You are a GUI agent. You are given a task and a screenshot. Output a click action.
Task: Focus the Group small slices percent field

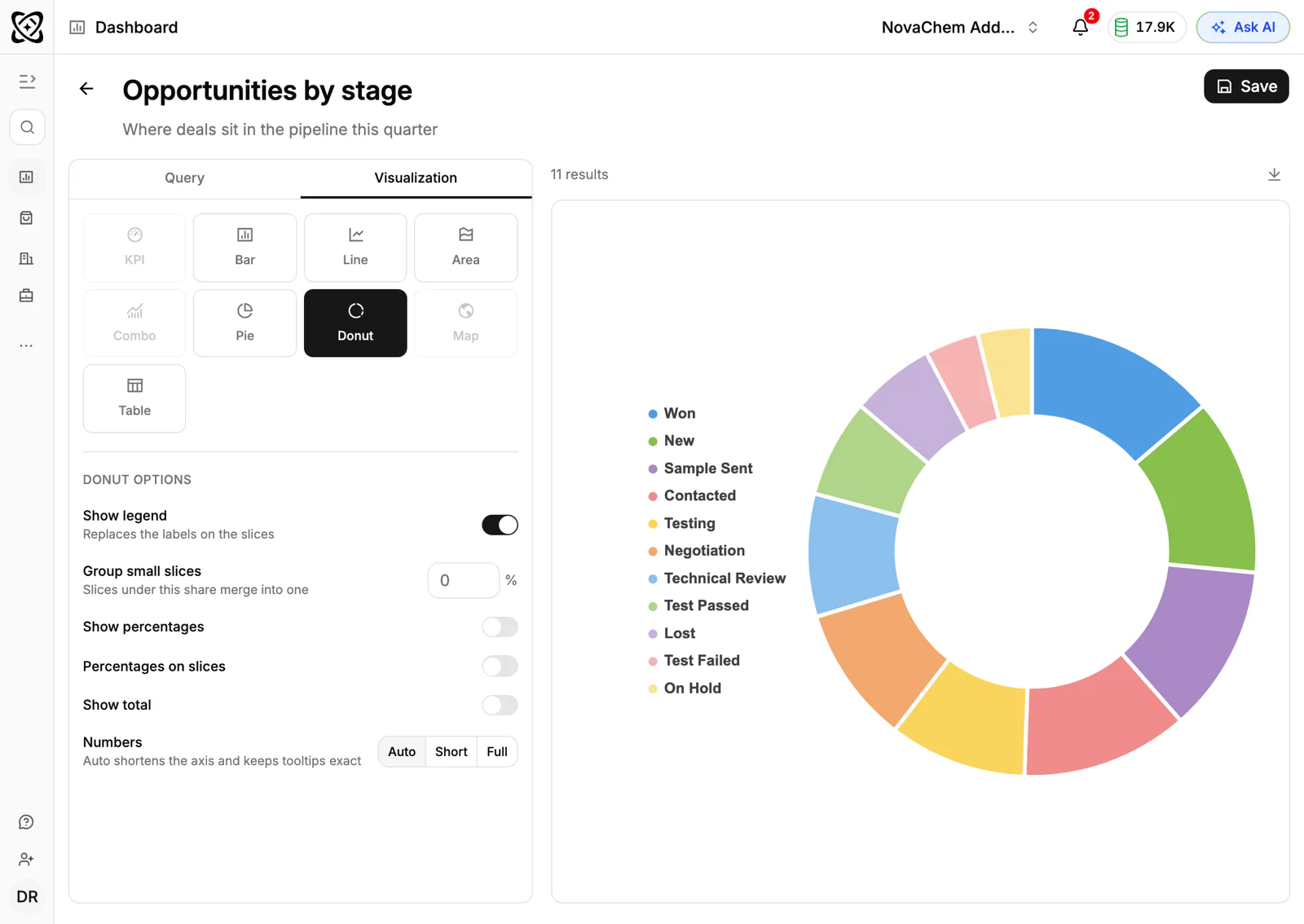tap(463, 580)
